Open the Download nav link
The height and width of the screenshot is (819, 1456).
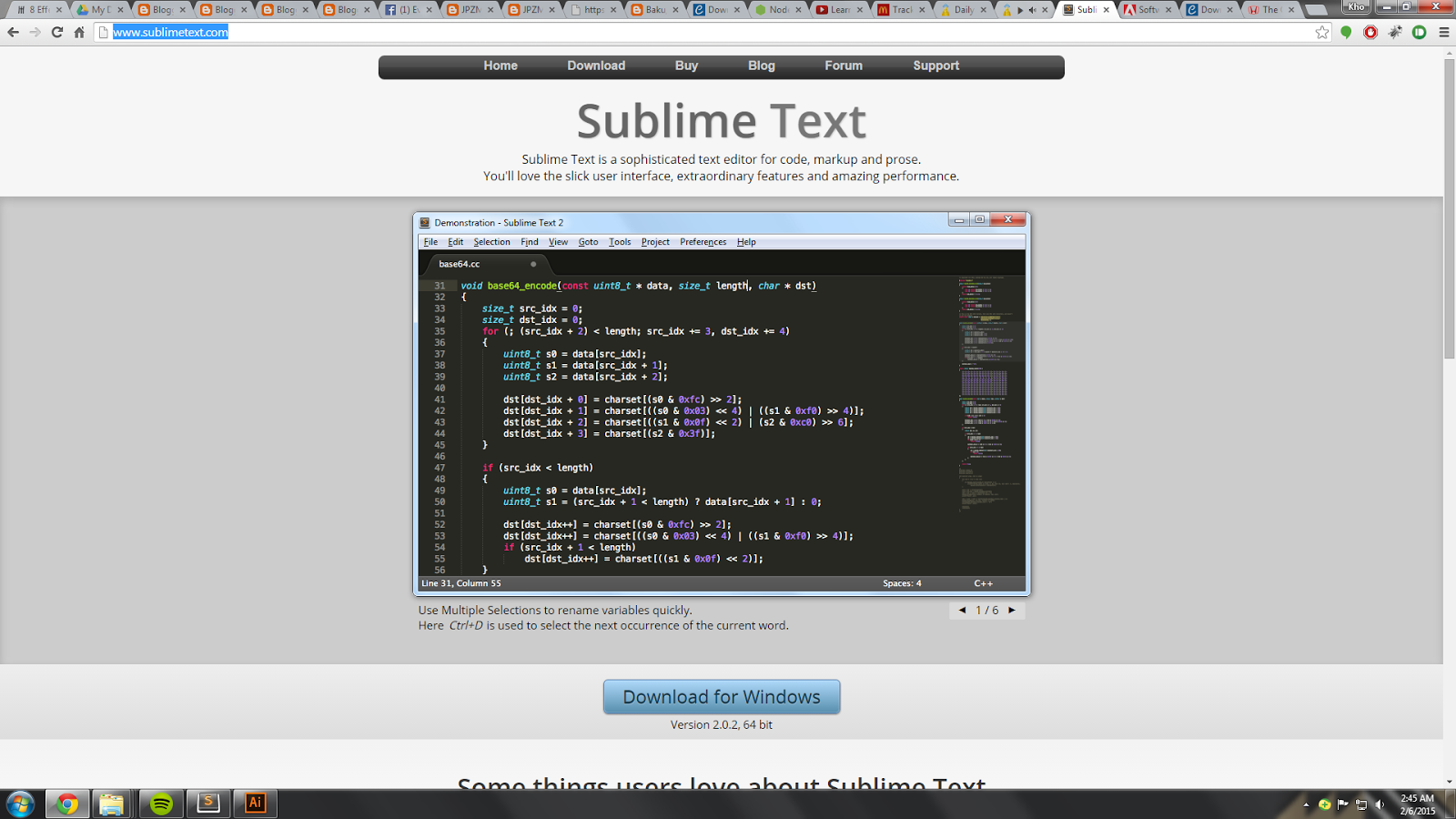pos(596,66)
